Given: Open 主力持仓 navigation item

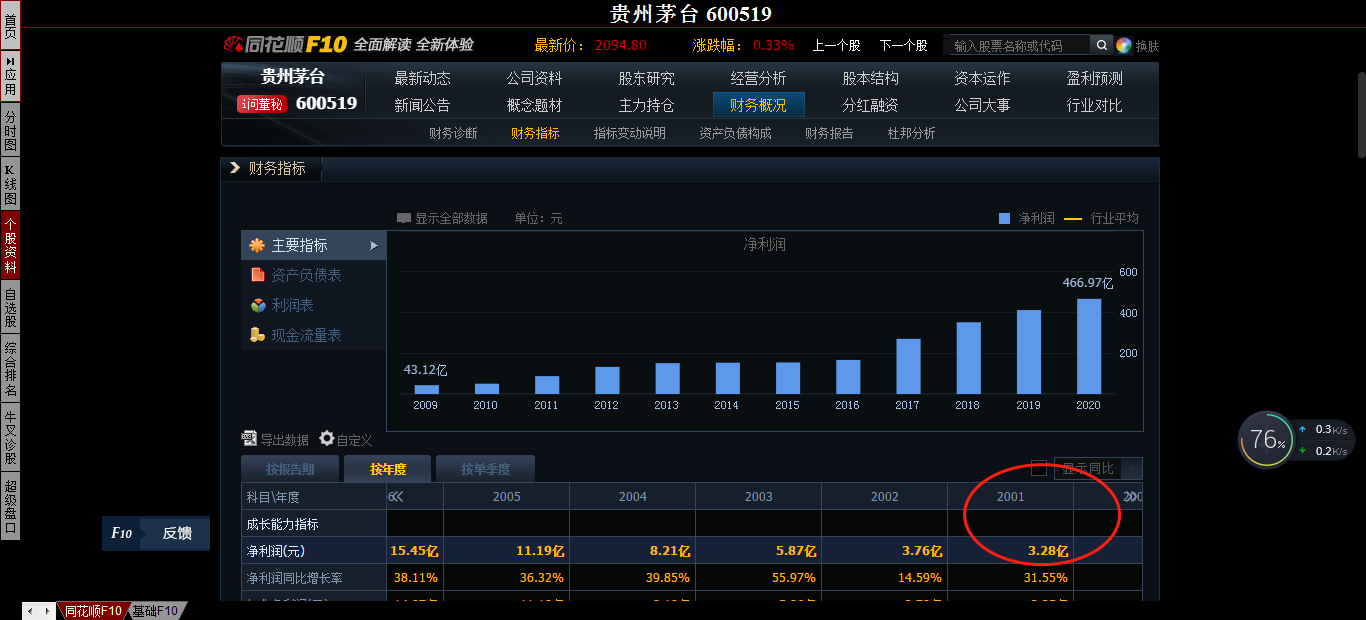Looking at the screenshot, I should (647, 105).
